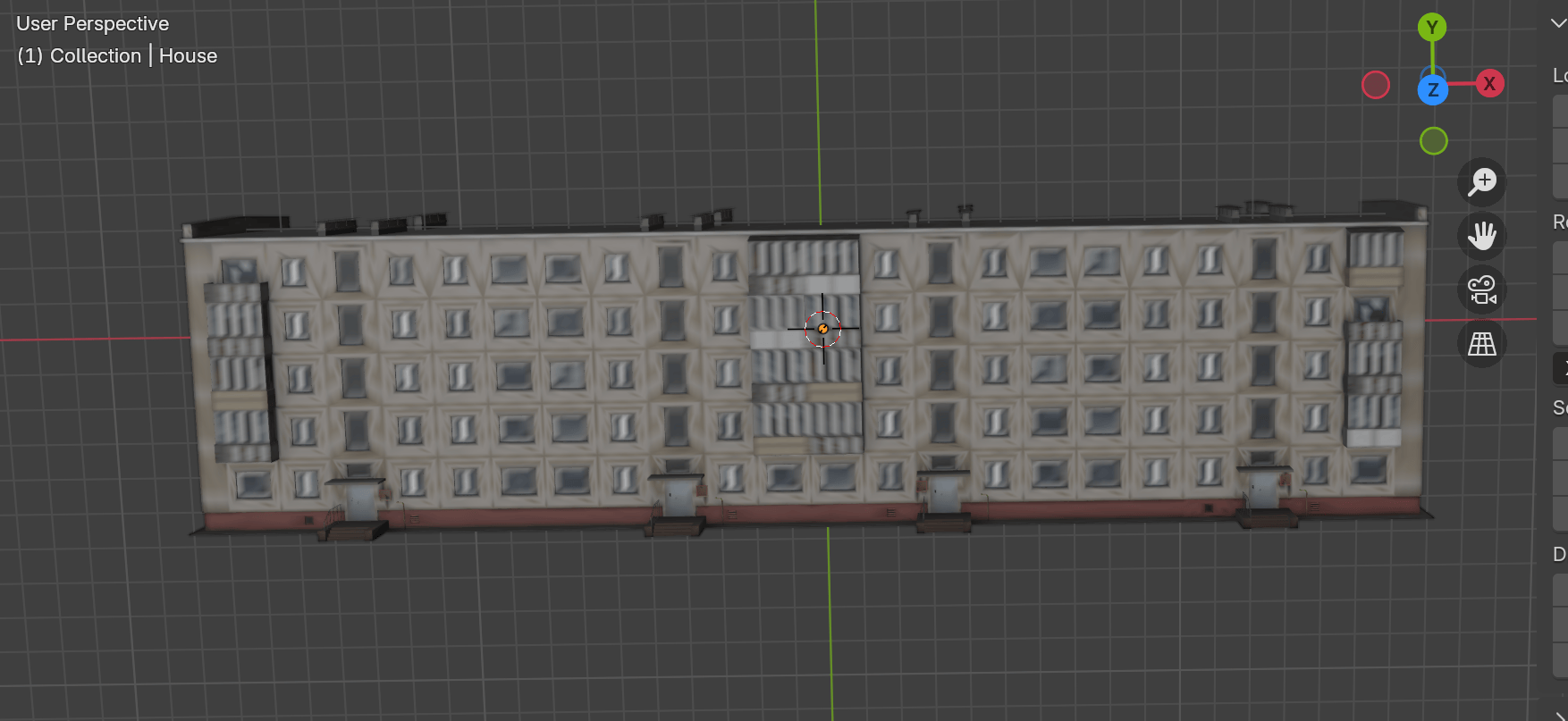Screen dimensions: 1568x721
Task: Click the left side balcony stack
Action: click(x=238, y=371)
